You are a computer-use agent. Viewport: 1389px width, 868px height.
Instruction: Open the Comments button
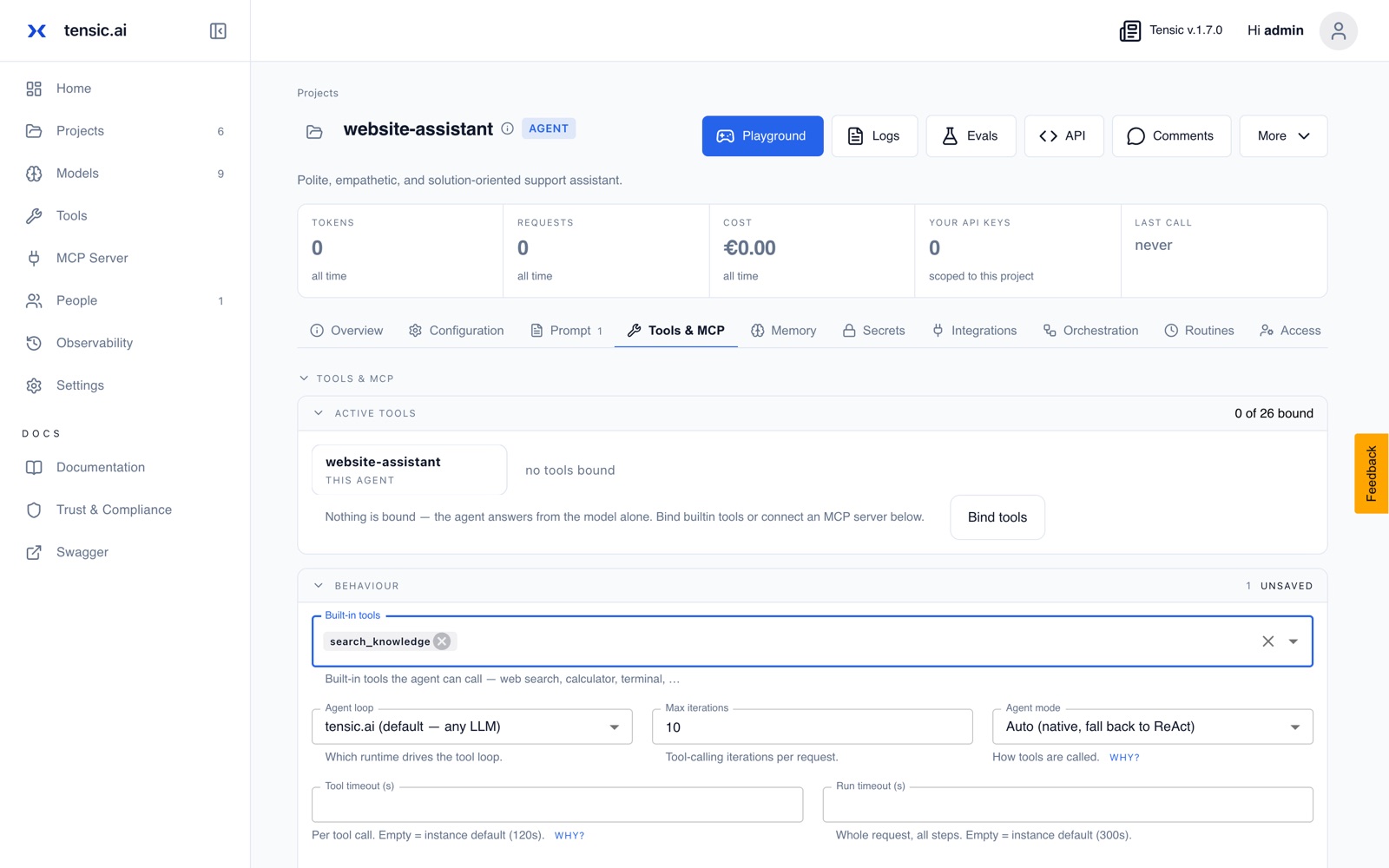[1171, 136]
